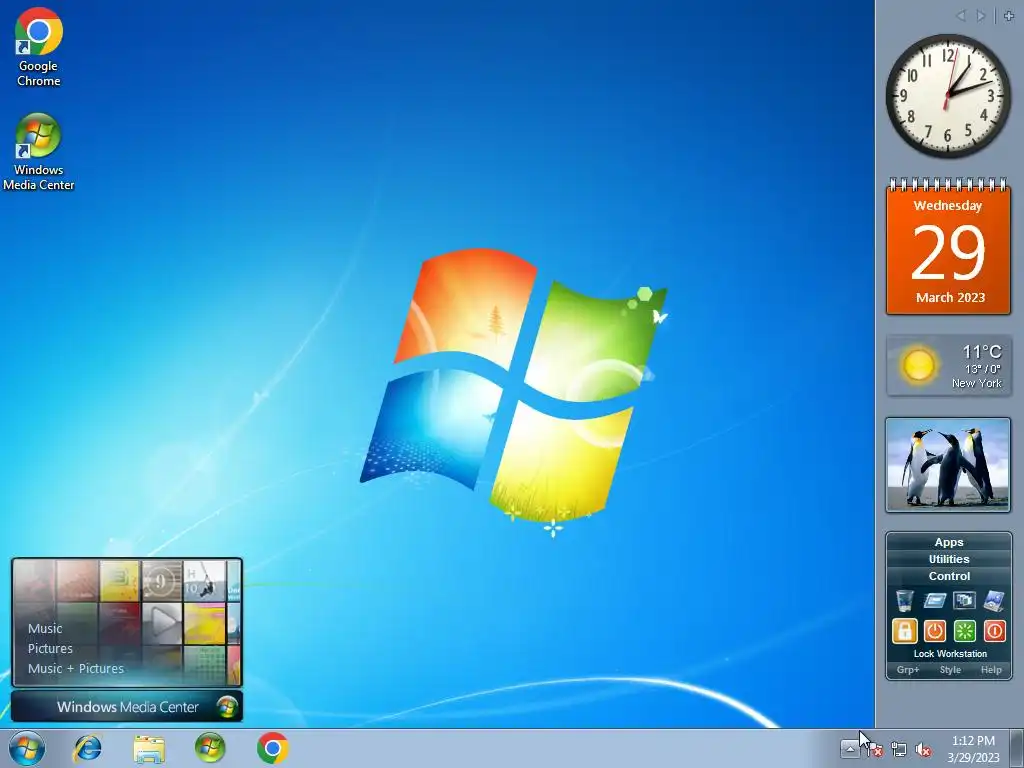Show hidden tray icons arrow
The image size is (1024, 768).
(850, 748)
